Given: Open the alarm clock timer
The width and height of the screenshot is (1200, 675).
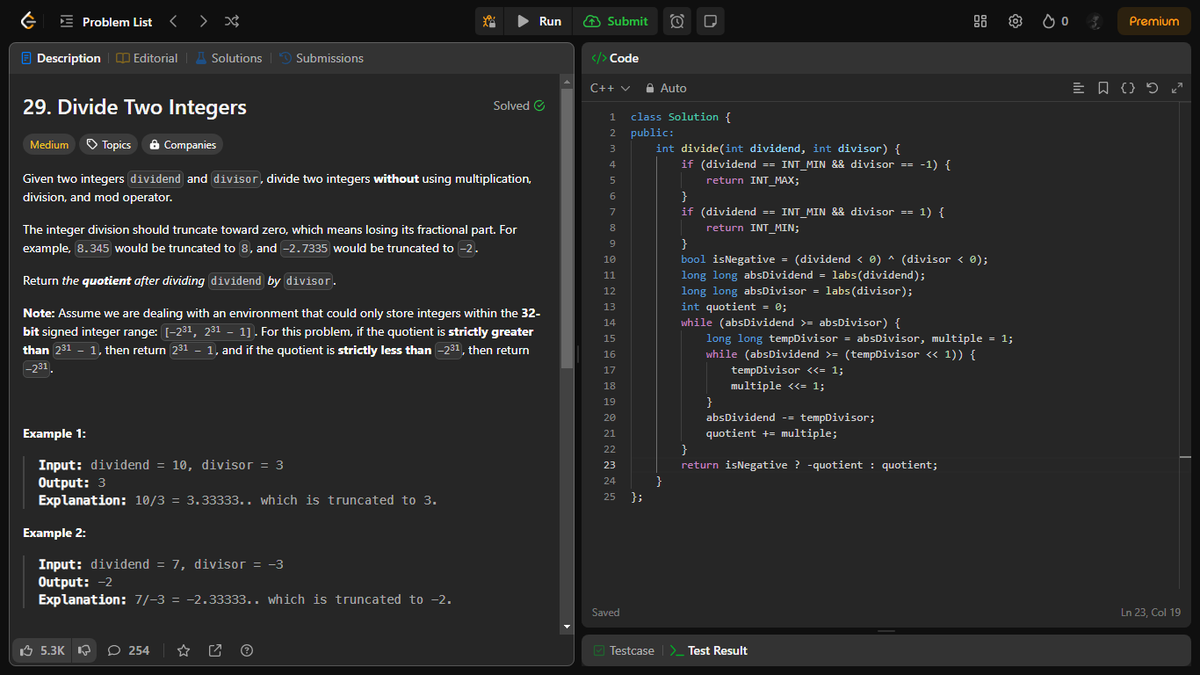Looking at the screenshot, I should click(677, 21).
